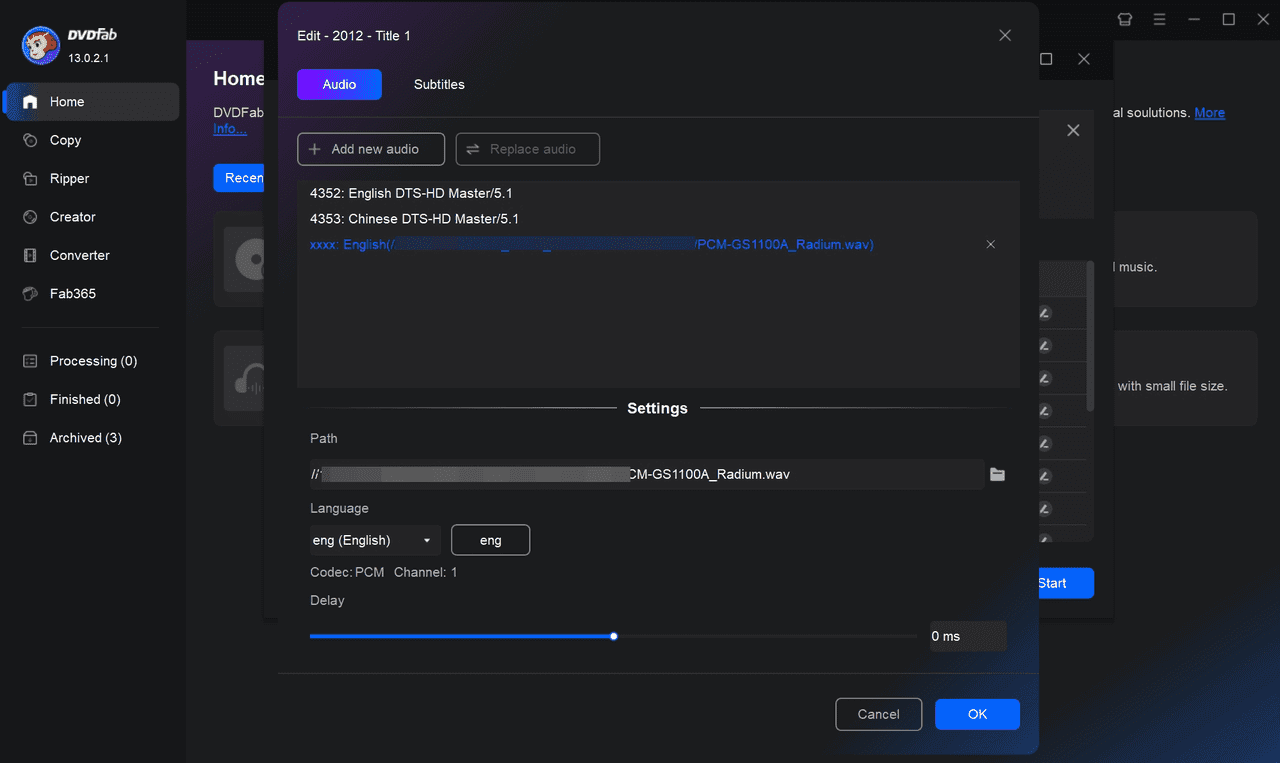1280x763 pixels.
Task: Click the eng language code field
Action: tap(490, 540)
